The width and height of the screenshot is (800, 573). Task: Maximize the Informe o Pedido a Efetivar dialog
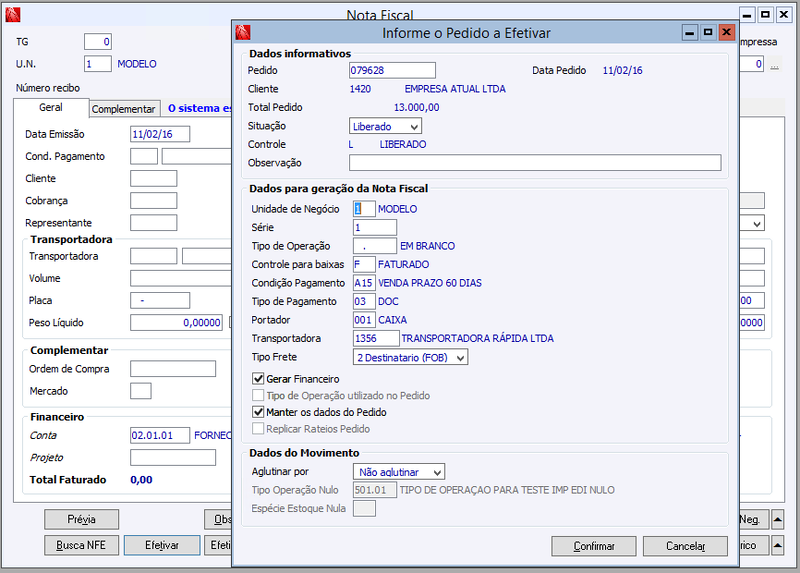coord(708,33)
